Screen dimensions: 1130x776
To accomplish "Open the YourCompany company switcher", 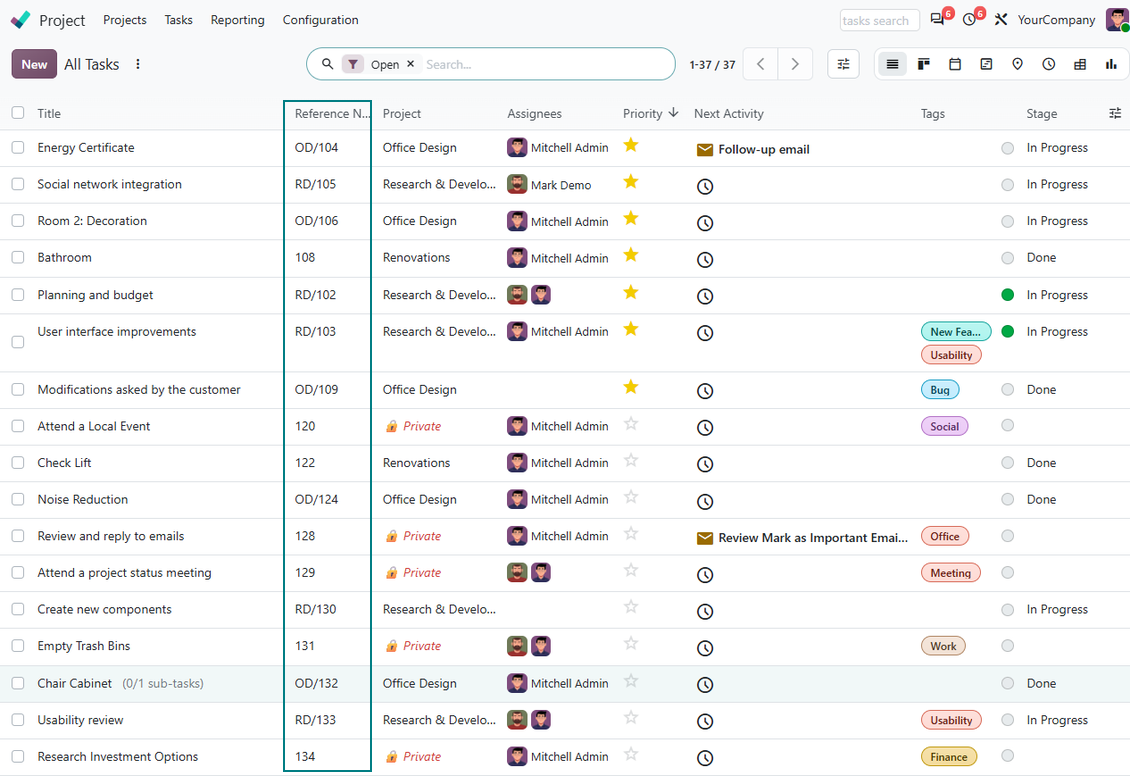I will [x=1056, y=19].
